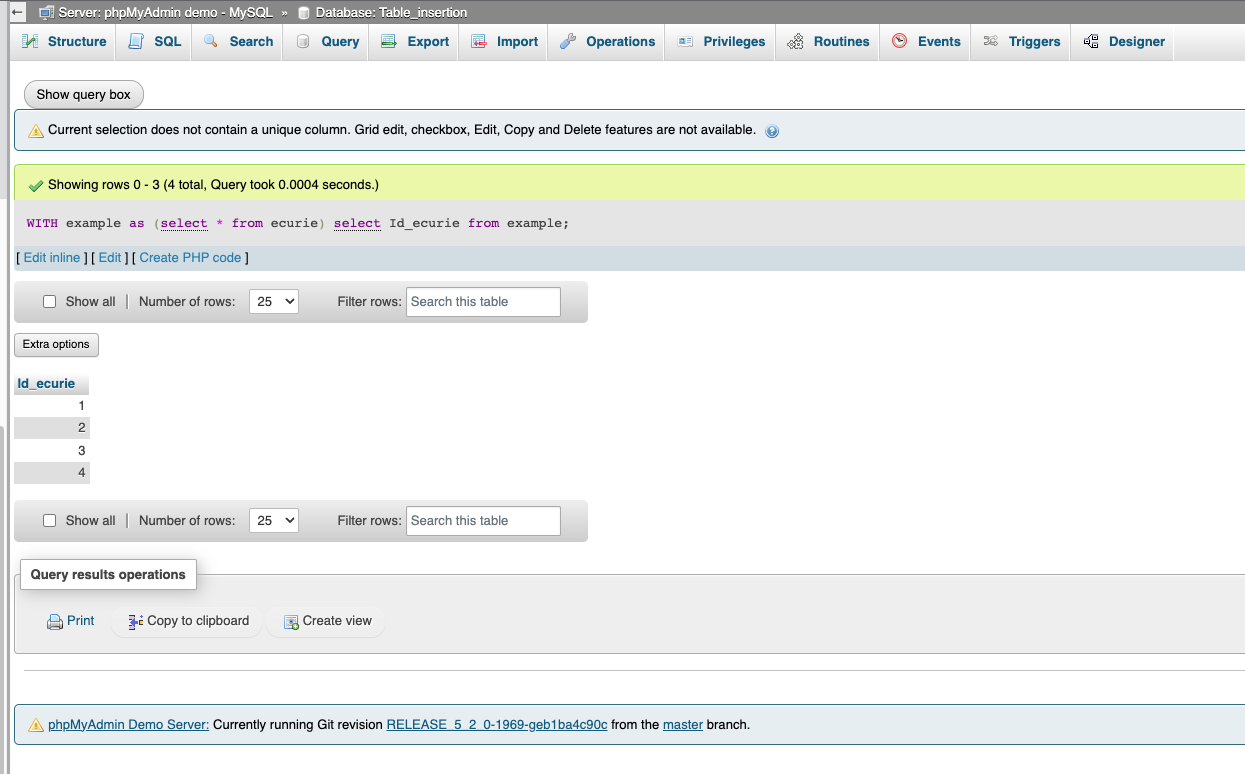Click the Show query box button
This screenshot has height=774, width=1245.
click(x=83, y=94)
